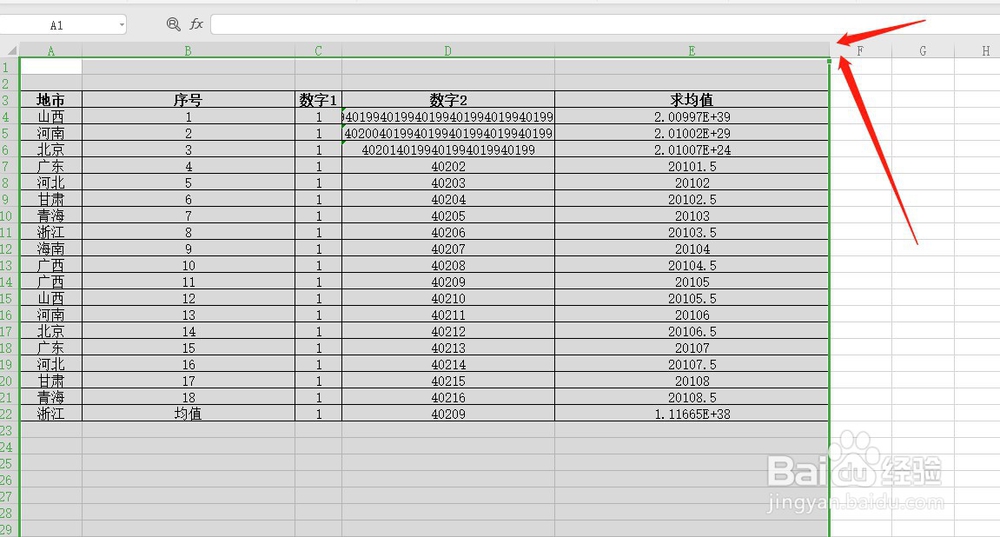The width and height of the screenshot is (1000, 537).
Task: Click the 序号 value 10
Action: [x=188, y=265]
